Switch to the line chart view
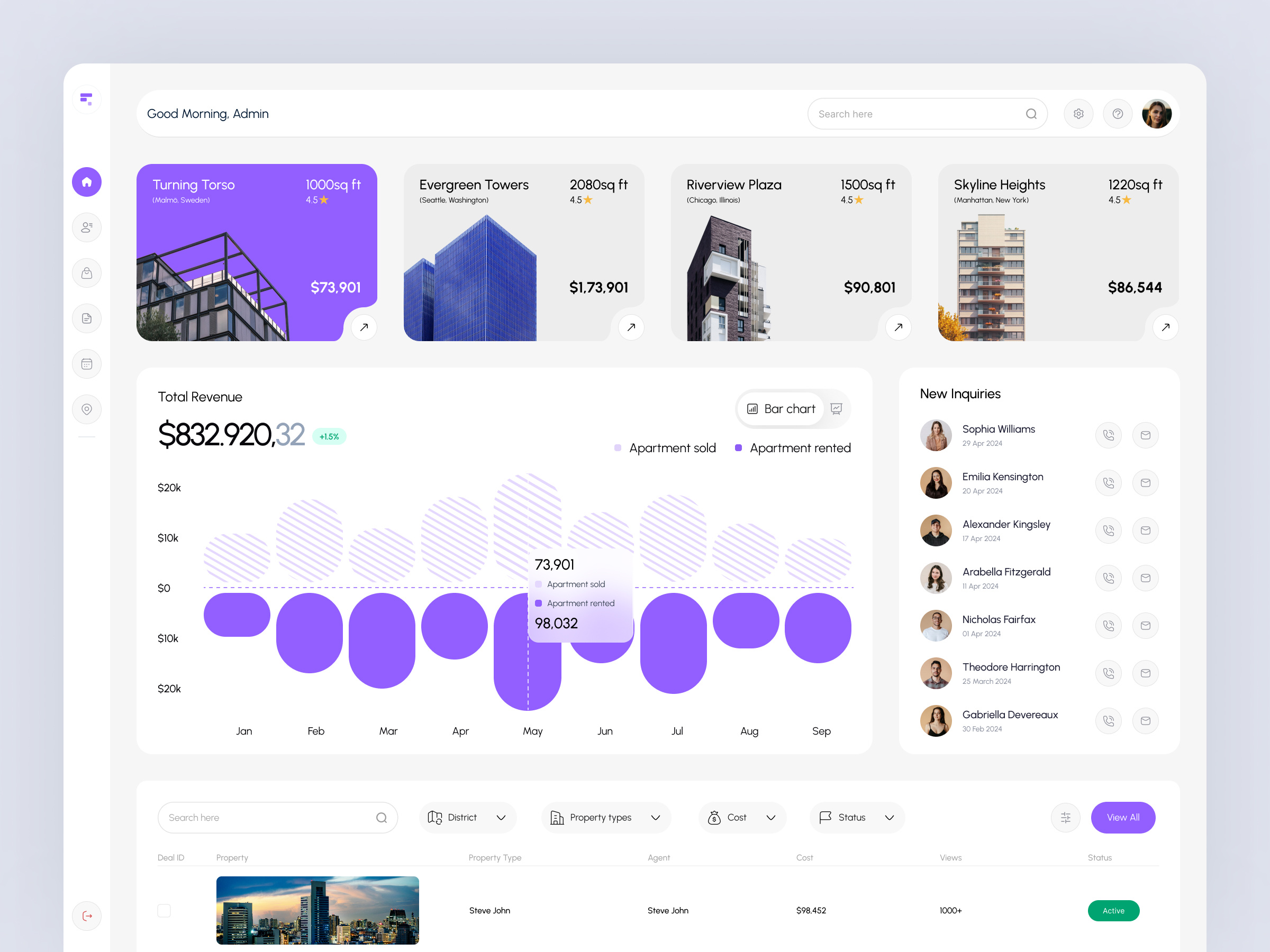Image resolution: width=1270 pixels, height=952 pixels. pos(837,409)
